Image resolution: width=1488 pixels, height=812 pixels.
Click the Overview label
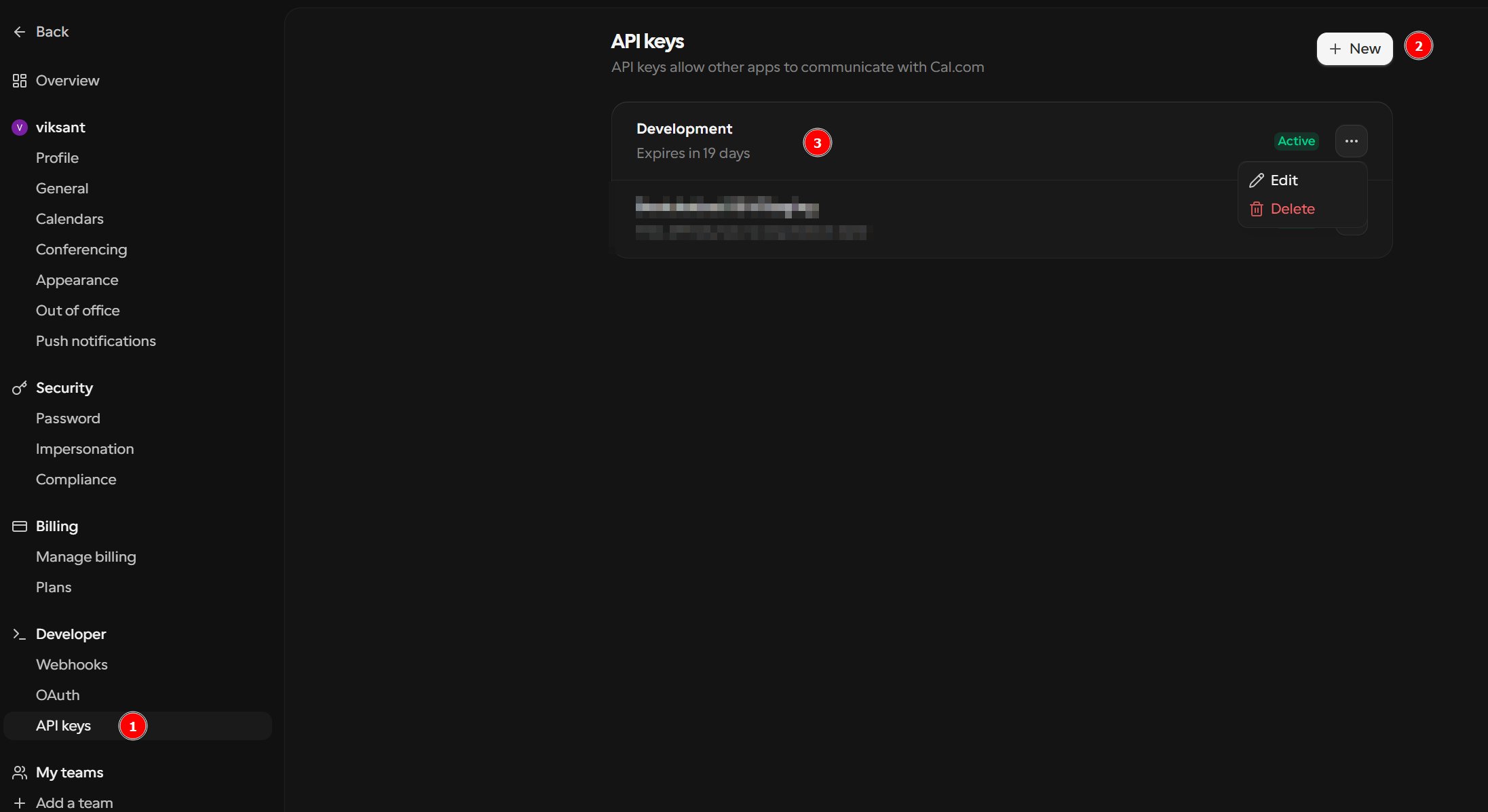[x=67, y=81]
